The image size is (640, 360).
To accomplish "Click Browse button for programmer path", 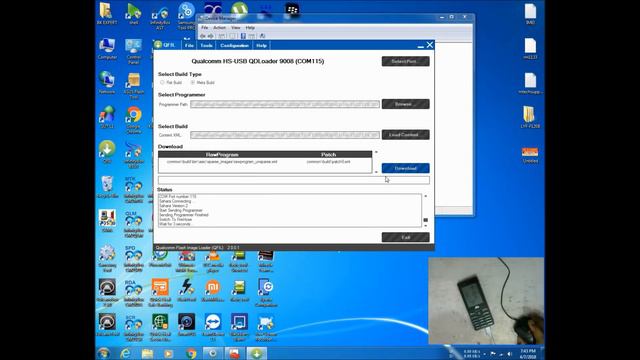I will (x=405, y=104).
